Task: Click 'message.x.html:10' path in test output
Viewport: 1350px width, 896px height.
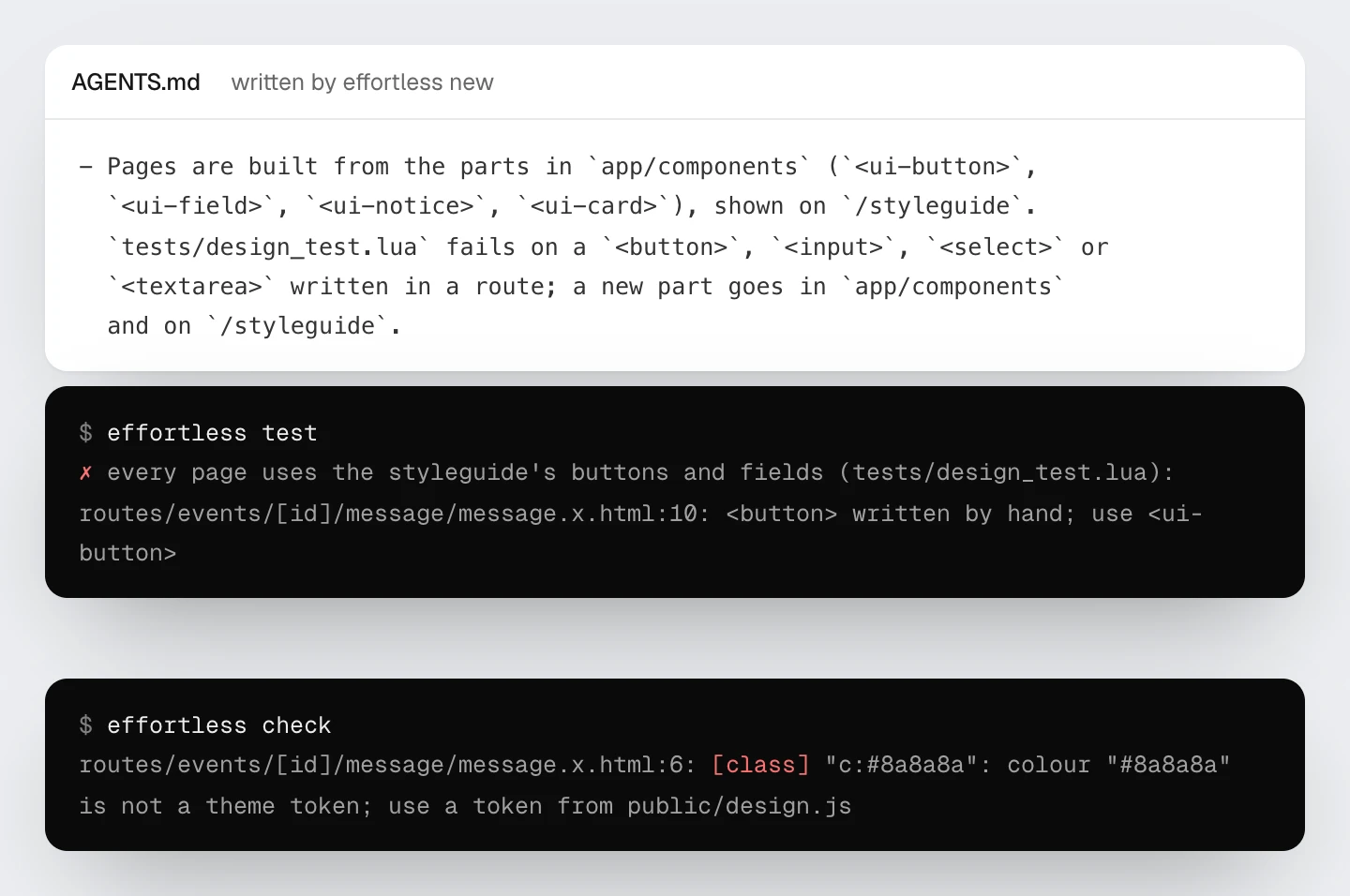Action: coord(576,514)
